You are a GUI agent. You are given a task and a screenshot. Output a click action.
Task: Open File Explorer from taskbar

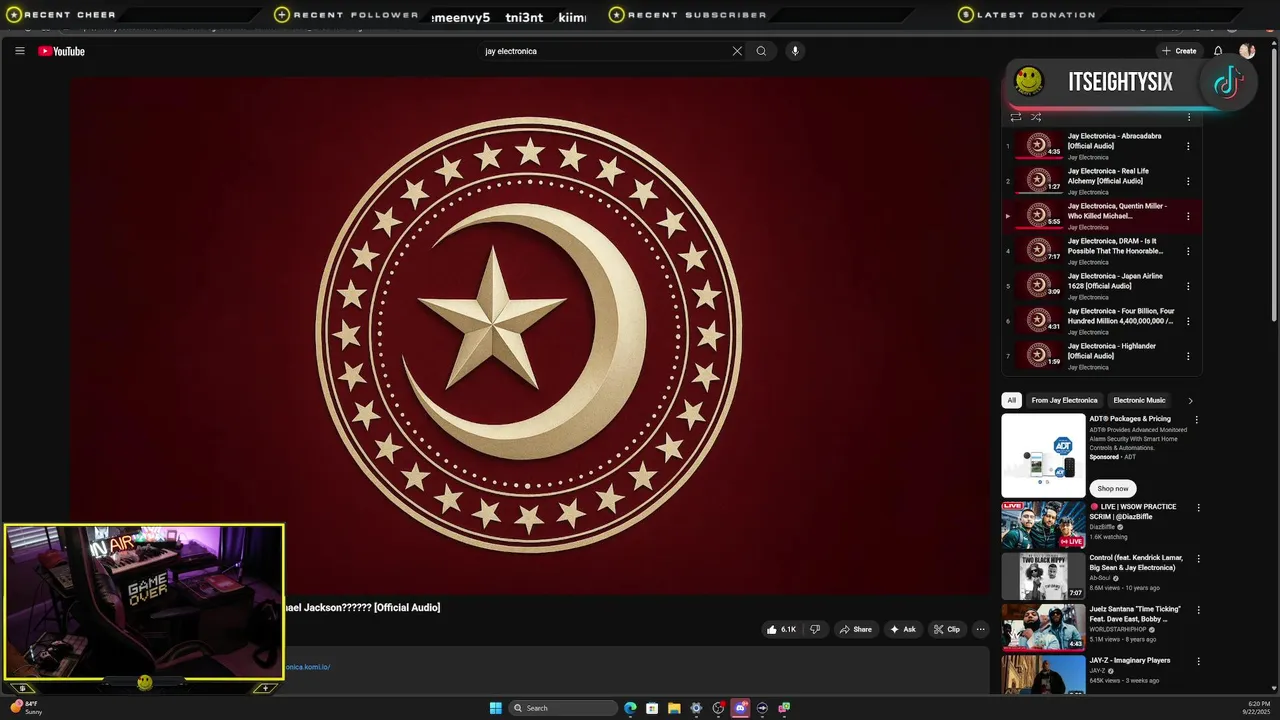(x=674, y=708)
